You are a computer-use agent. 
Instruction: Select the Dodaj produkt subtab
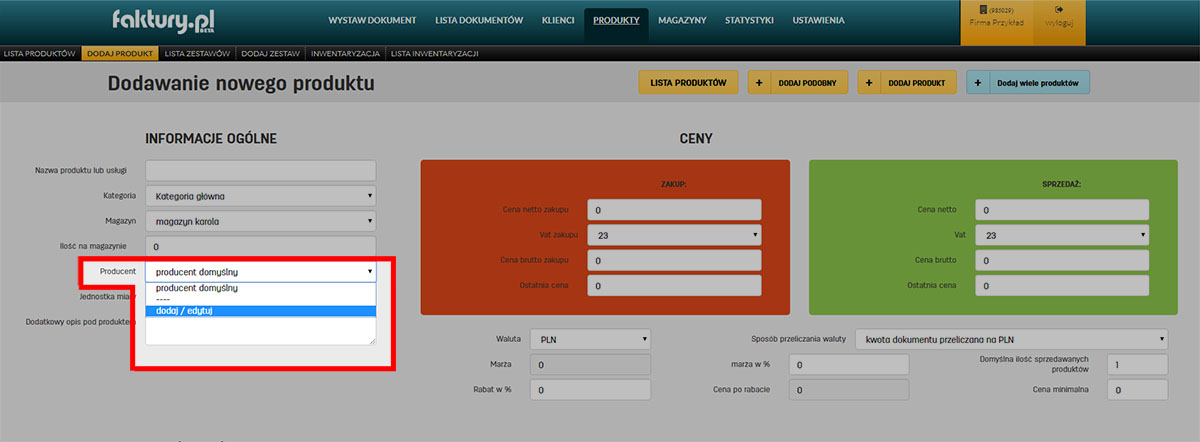click(x=119, y=53)
